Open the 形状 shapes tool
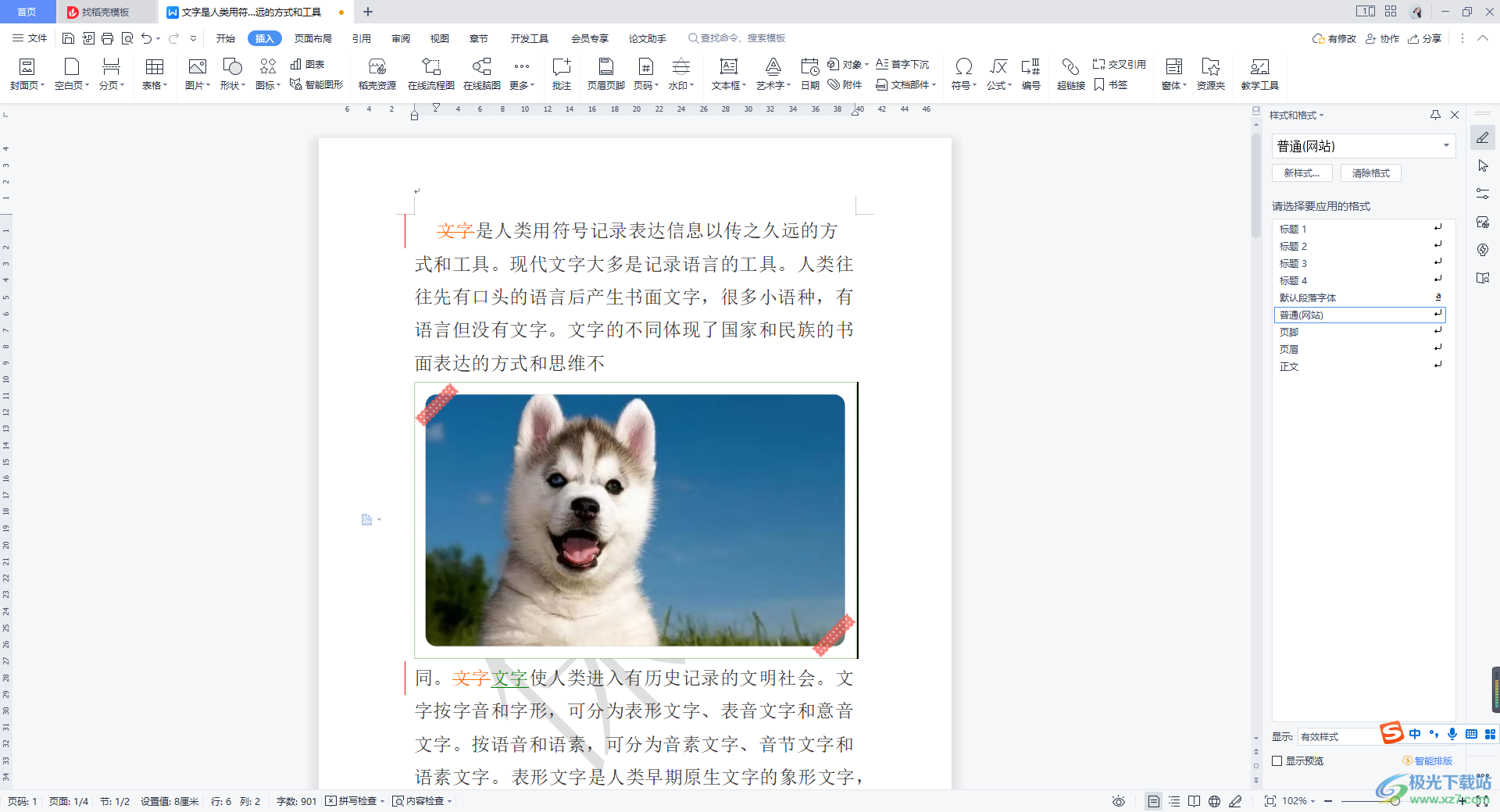 coord(233,74)
